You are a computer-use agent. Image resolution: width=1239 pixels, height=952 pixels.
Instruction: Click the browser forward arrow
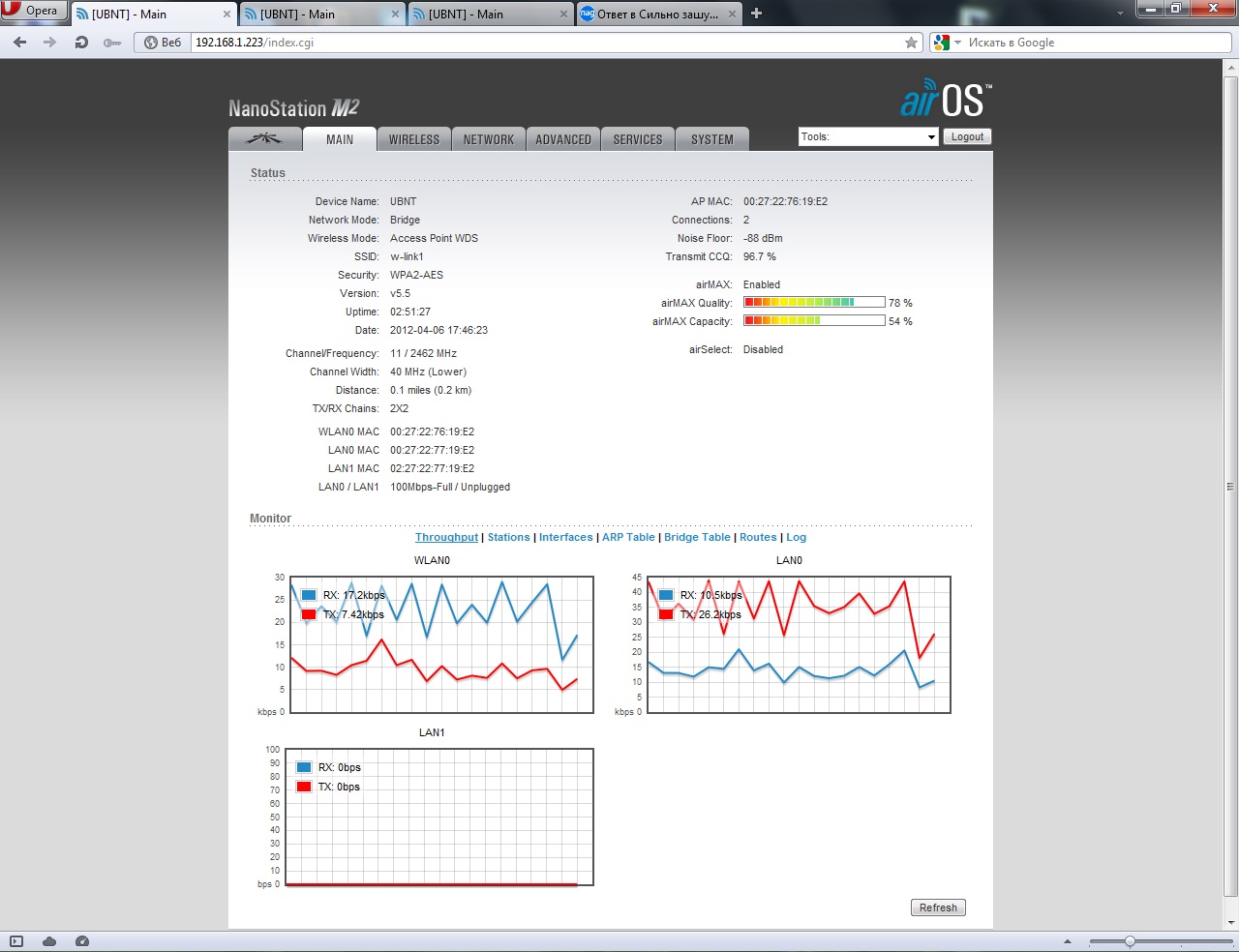coord(50,43)
